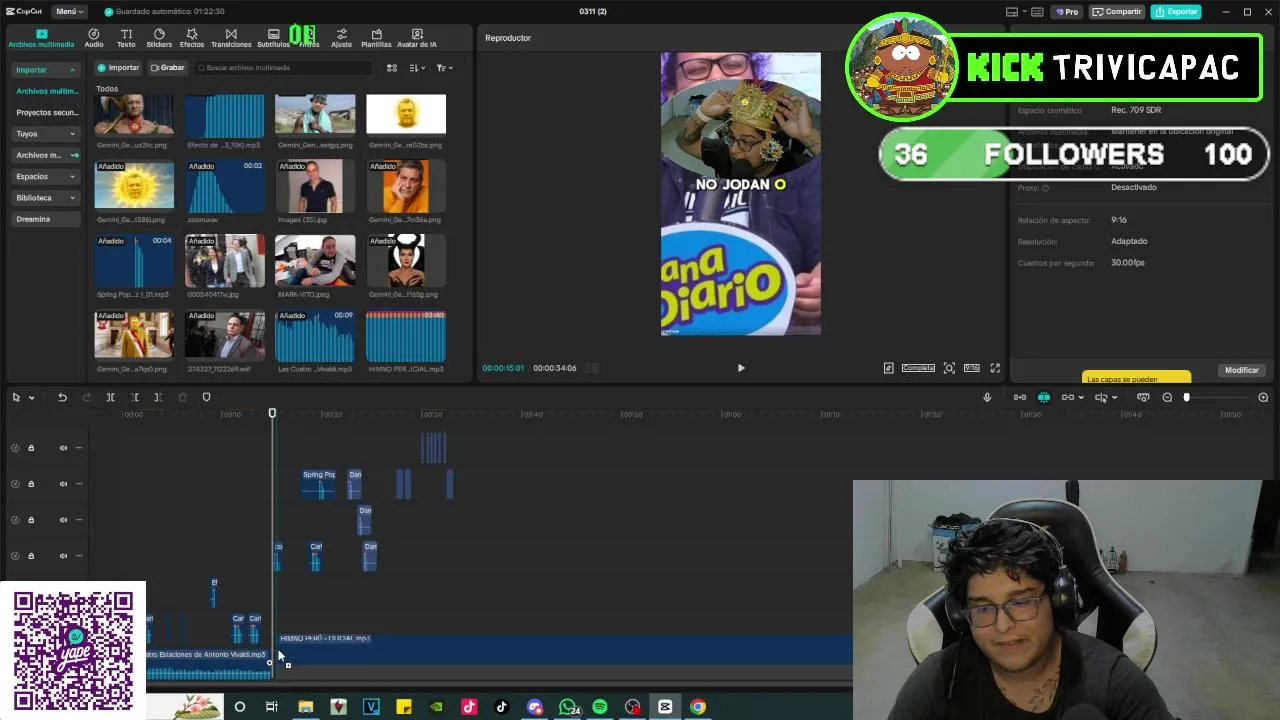Adjust the timeline zoom slider handle

[1187, 397]
